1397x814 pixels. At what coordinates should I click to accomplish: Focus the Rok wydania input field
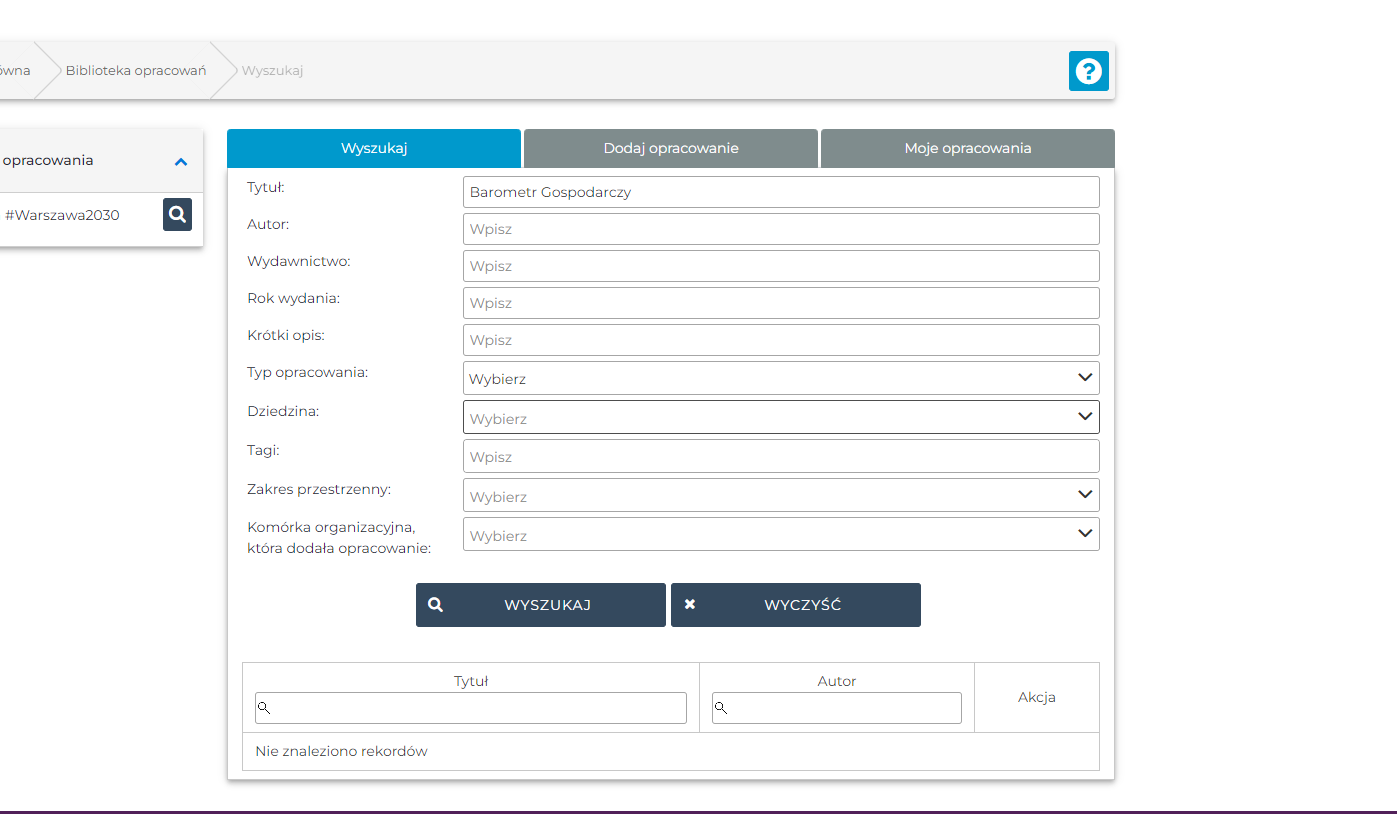click(x=780, y=303)
